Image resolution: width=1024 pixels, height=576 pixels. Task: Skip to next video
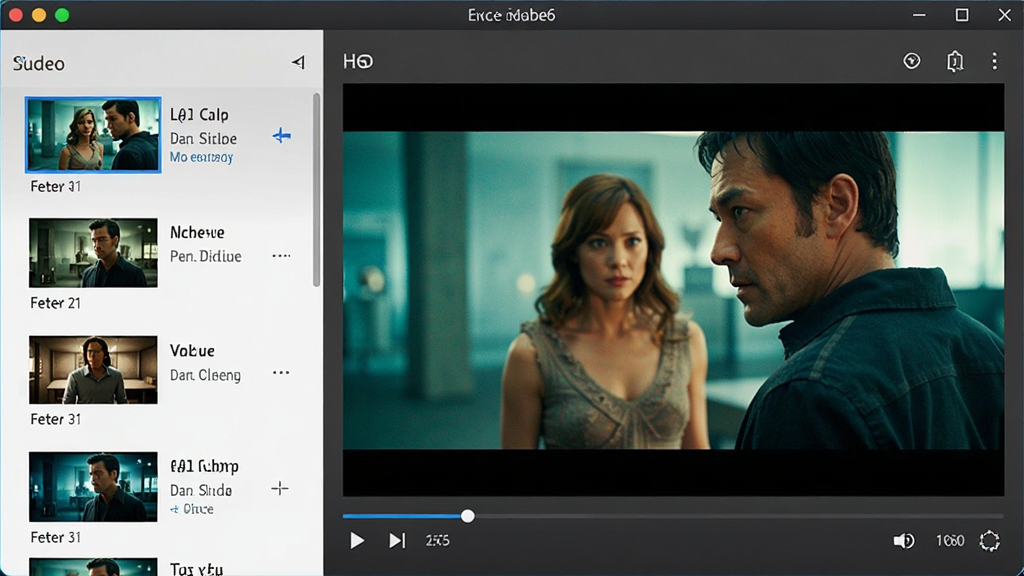click(x=397, y=541)
